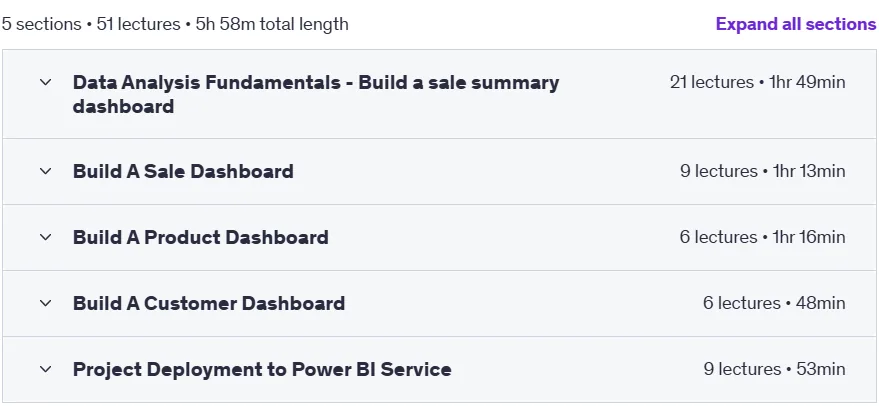Click the 1hr 49min duration label
Image resolution: width=879 pixels, height=406 pixels.
pos(807,82)
